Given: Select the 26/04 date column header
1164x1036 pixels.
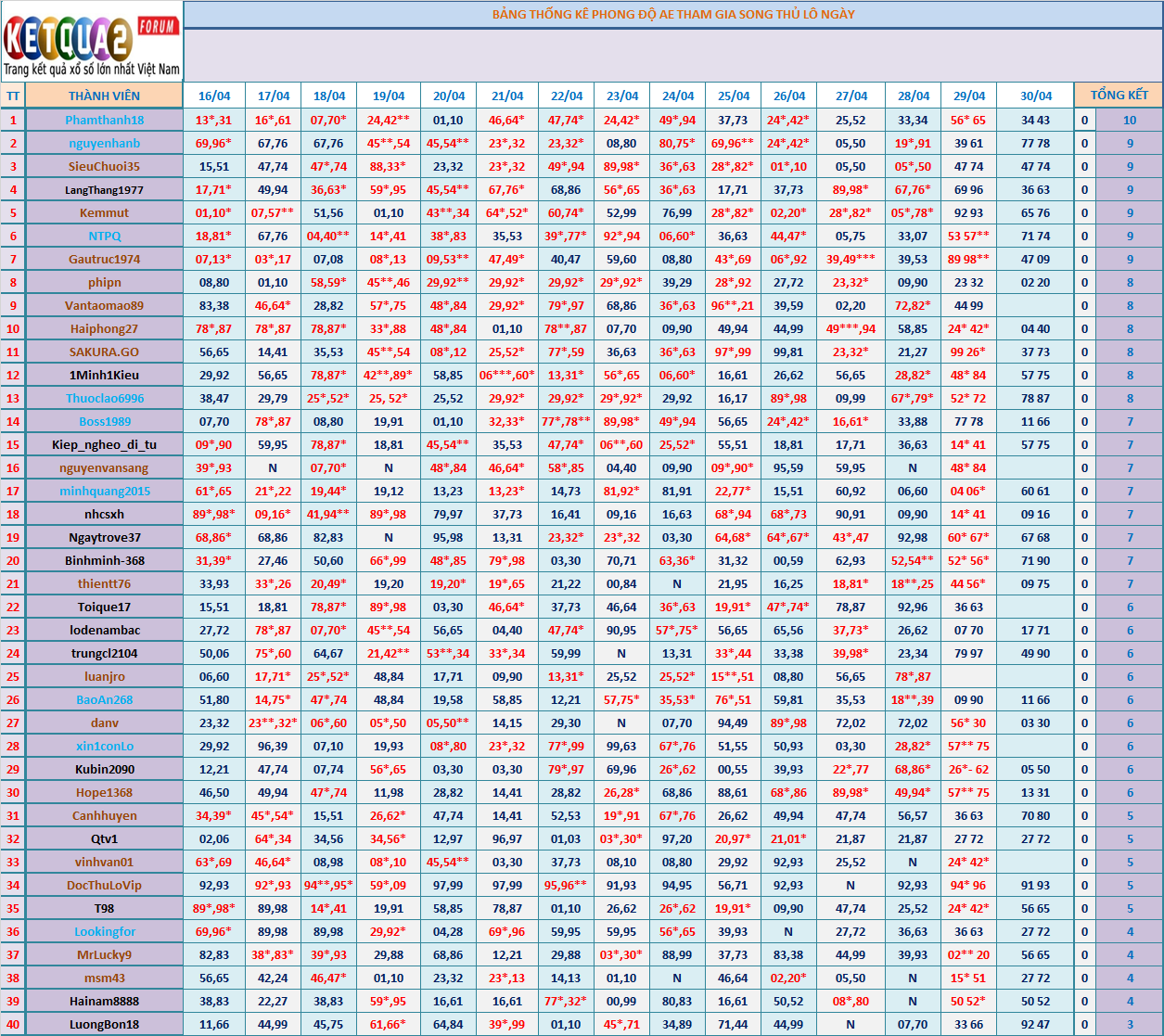Looking at the screenshot, I should tap(789, 96).
